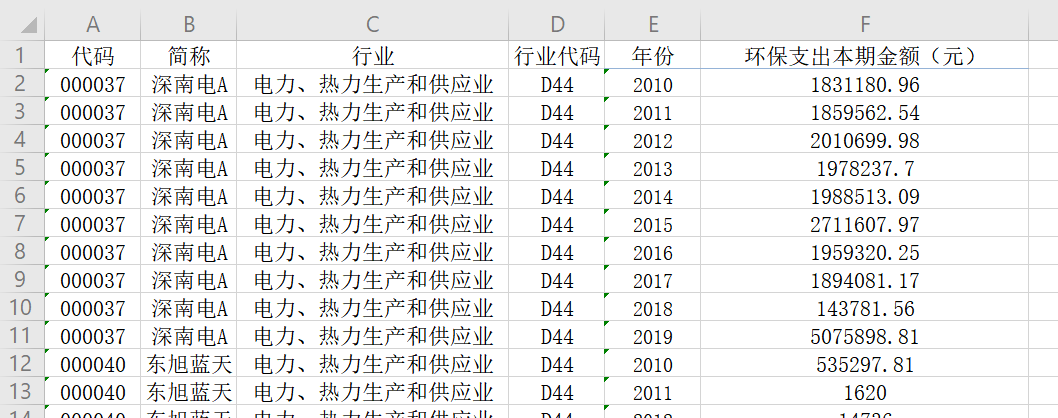Click year 2010 for 深南电A
This screenshot has height=418, width=1058.
pyautogui.click(x=652, y=84)
